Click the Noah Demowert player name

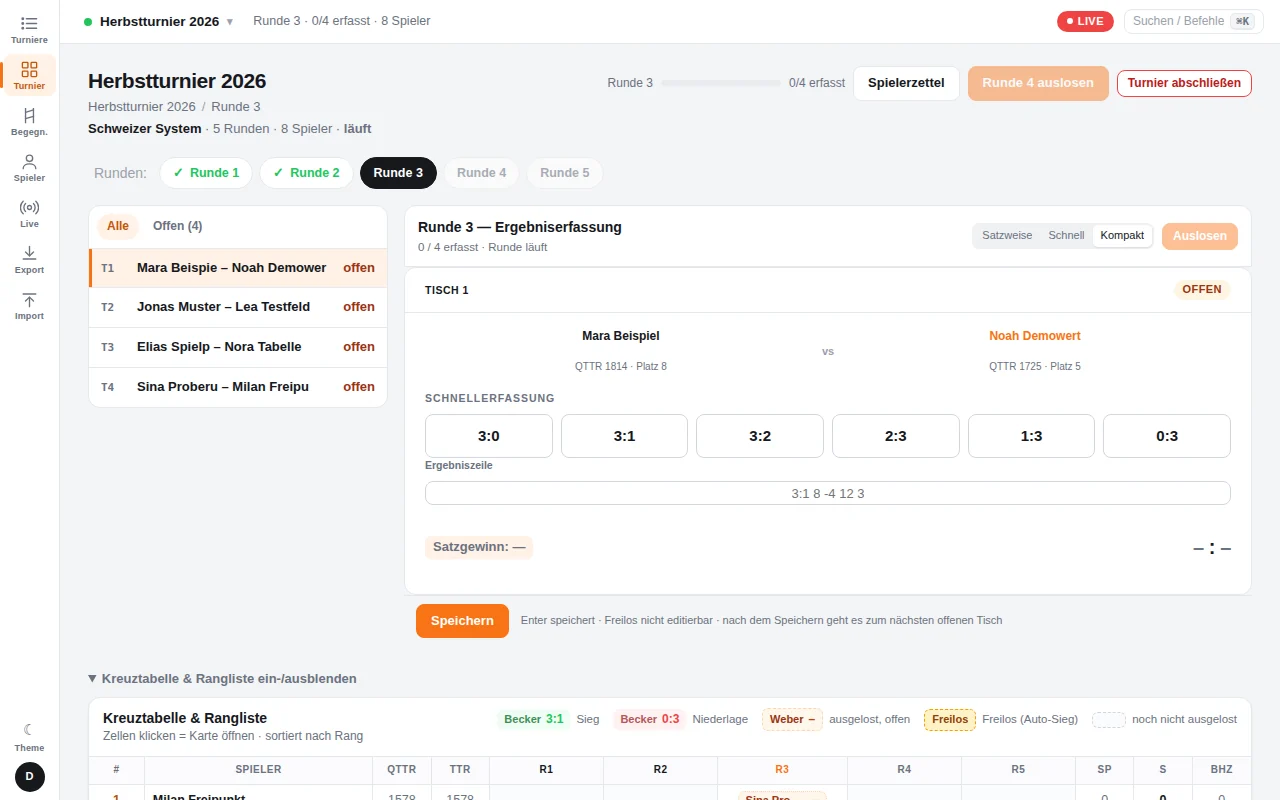(x=1035, y=336)
